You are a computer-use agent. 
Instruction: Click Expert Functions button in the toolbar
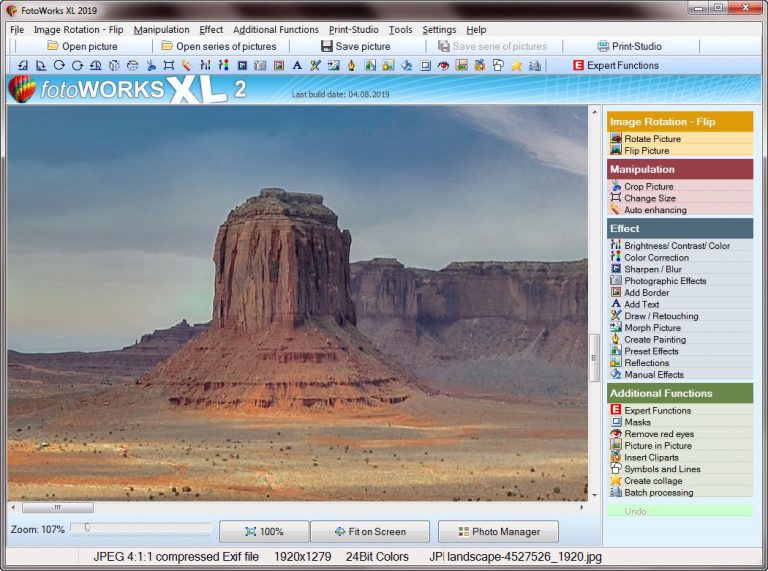(616, 65)
